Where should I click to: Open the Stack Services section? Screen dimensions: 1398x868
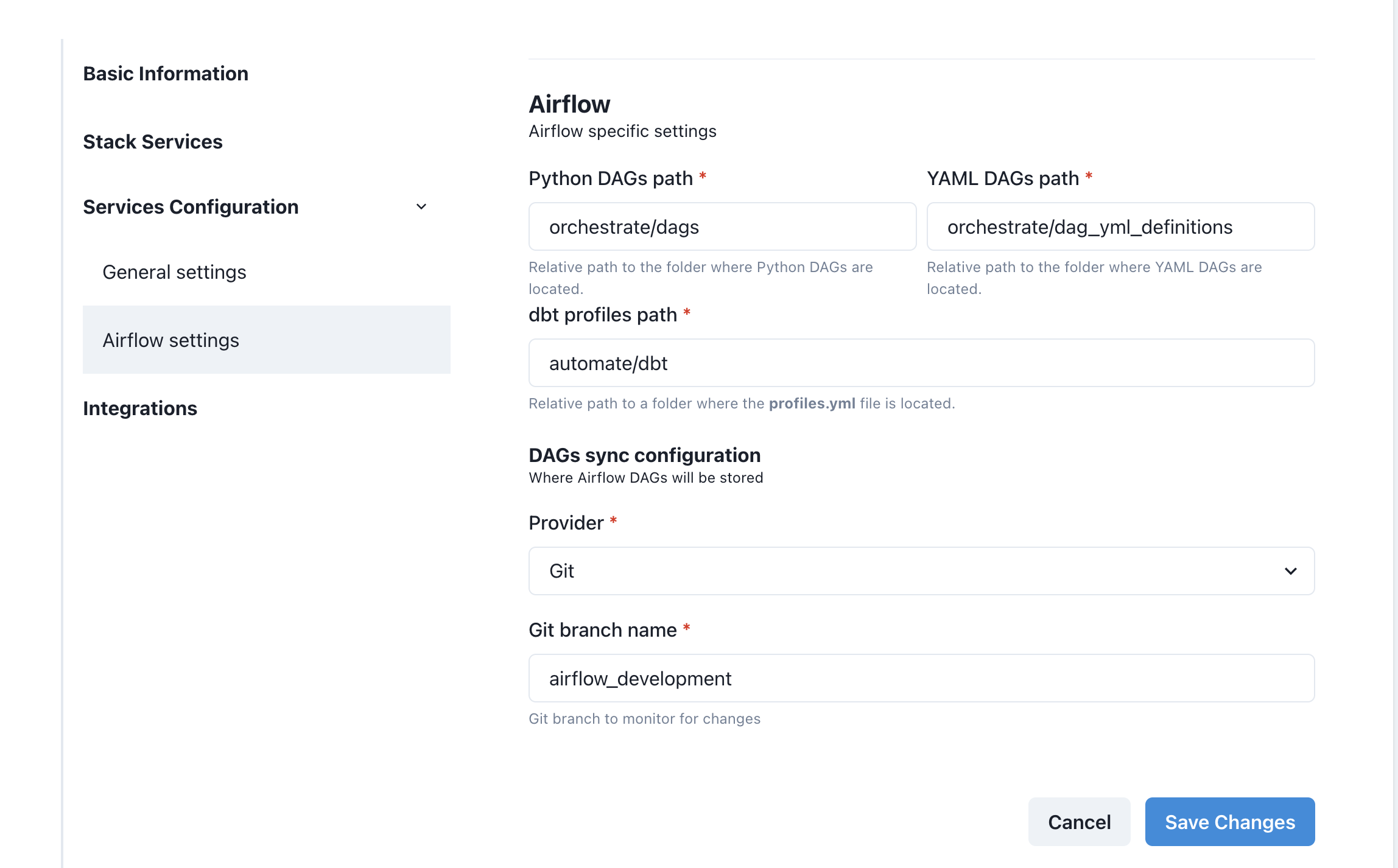(x=153, y=142)
